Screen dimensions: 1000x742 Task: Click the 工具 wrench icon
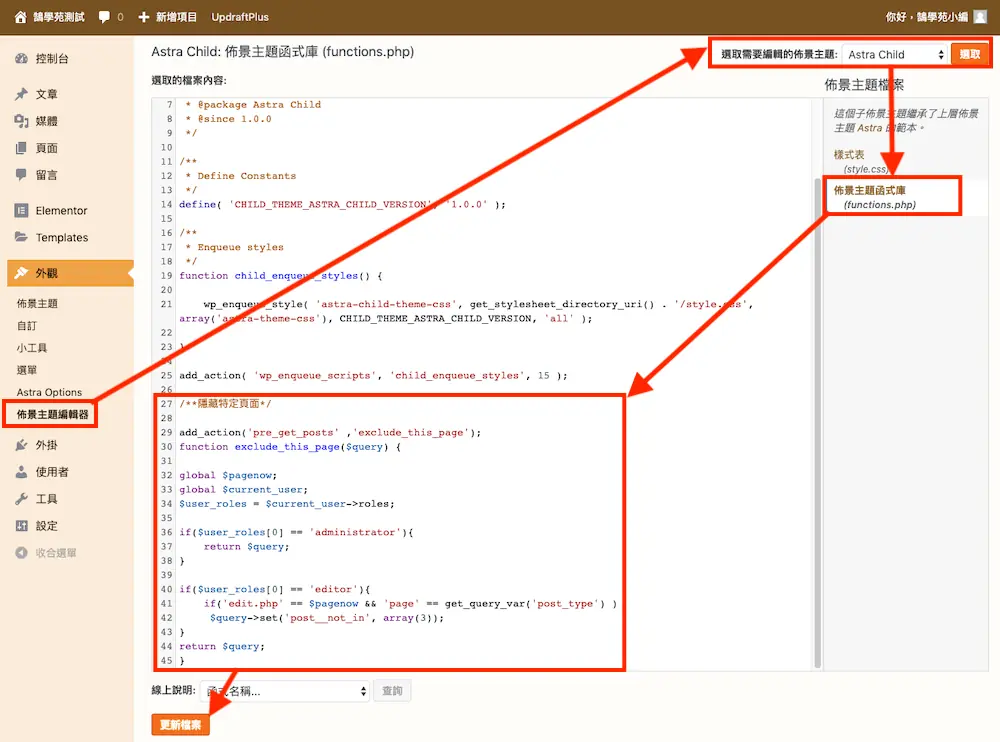tap(22, 499)
